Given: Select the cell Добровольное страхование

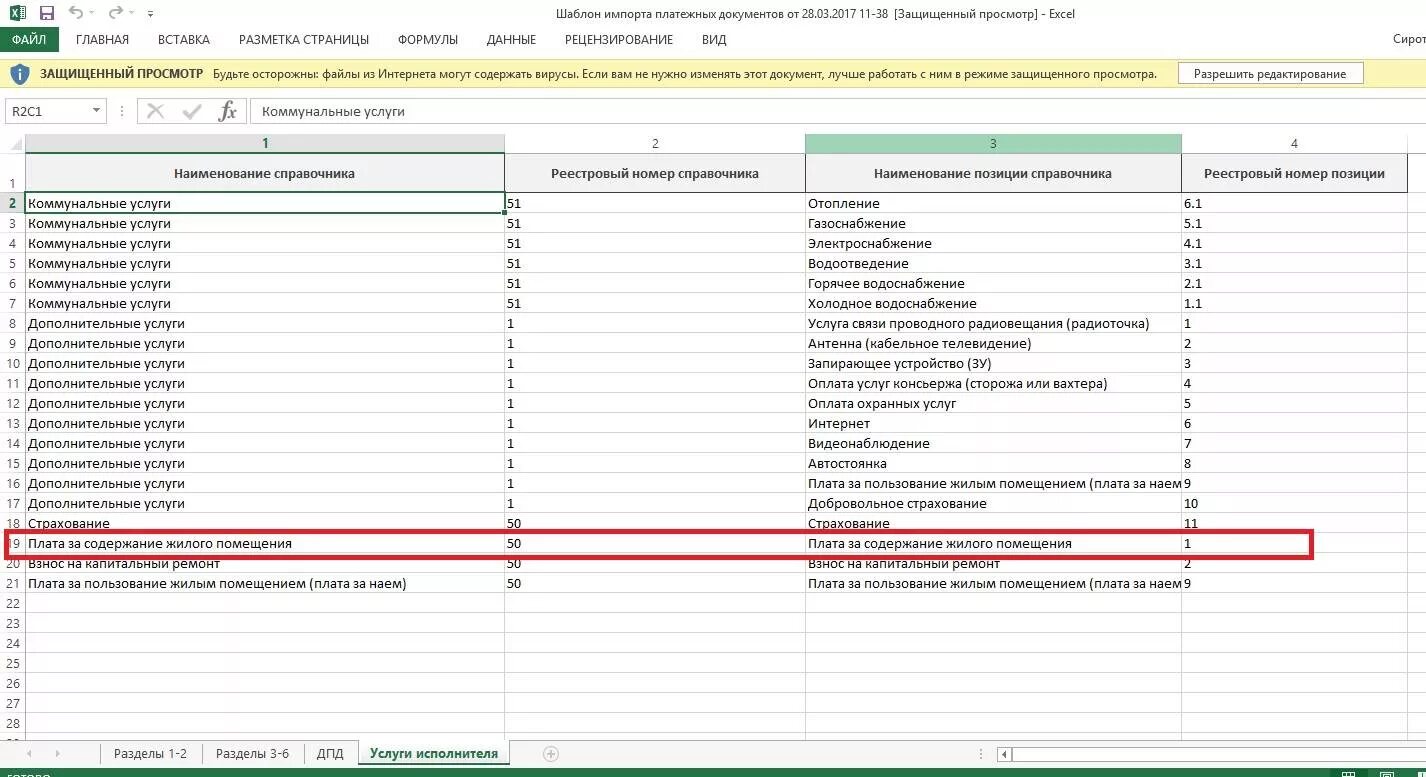Looking at the screenshot, I should [x=993, y=503].
